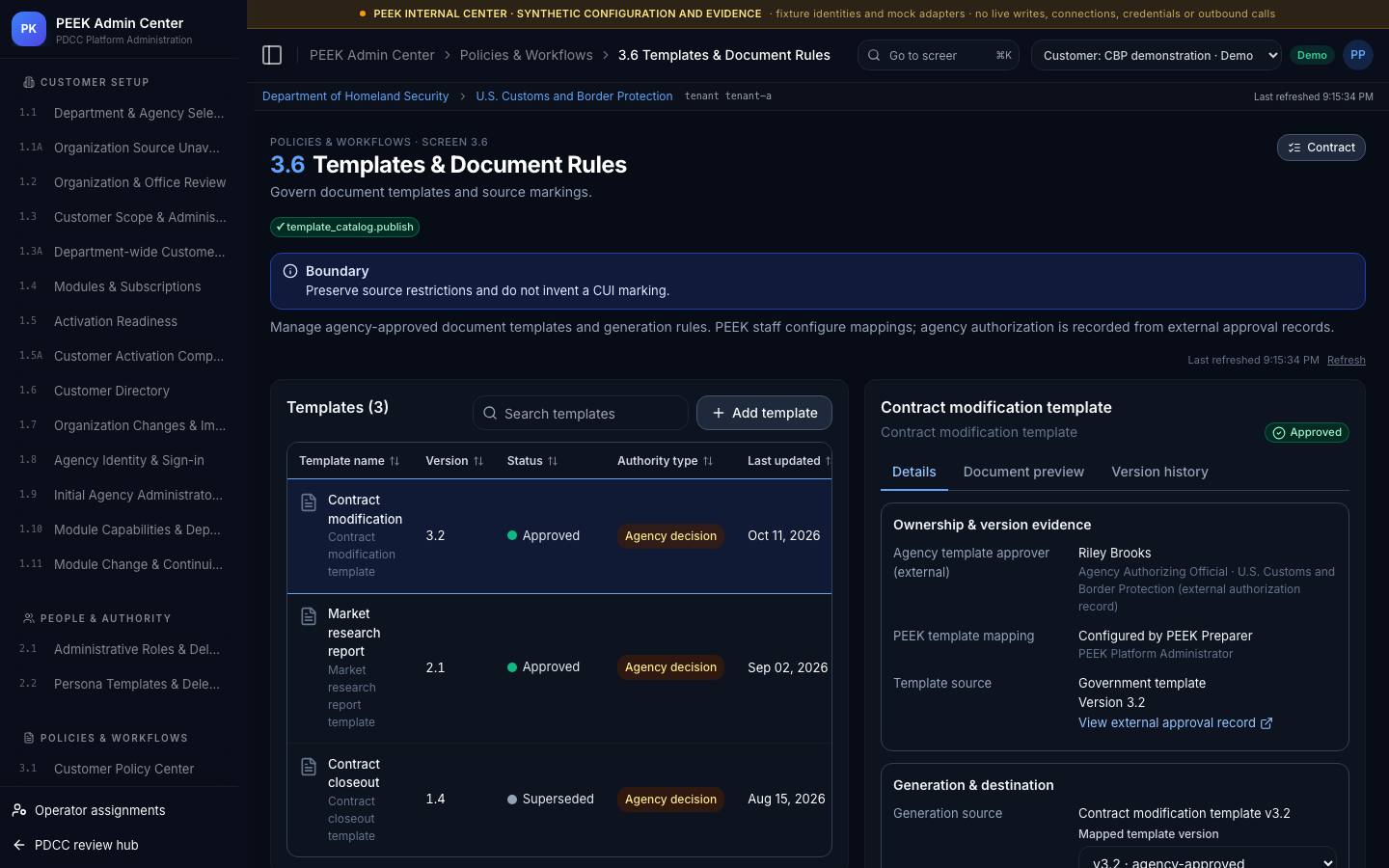The image size is (1389, 868).
Task: Click the Contract closeout document icon
Action: (x=309, y=767)
